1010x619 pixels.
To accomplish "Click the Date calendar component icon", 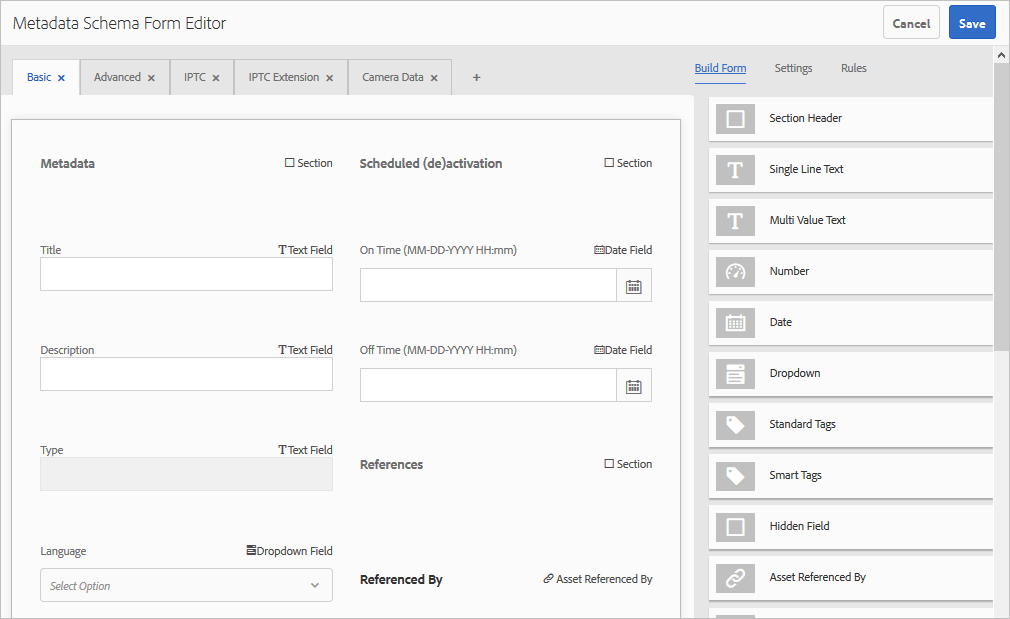I will pyautogui.click(x=735, y=322).
